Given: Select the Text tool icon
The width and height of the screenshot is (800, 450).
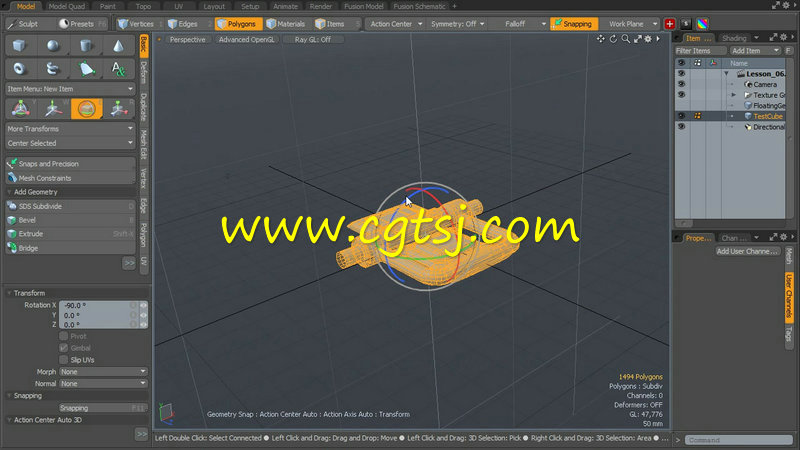Looking at the screenshot, I should (x=118, y=68).
